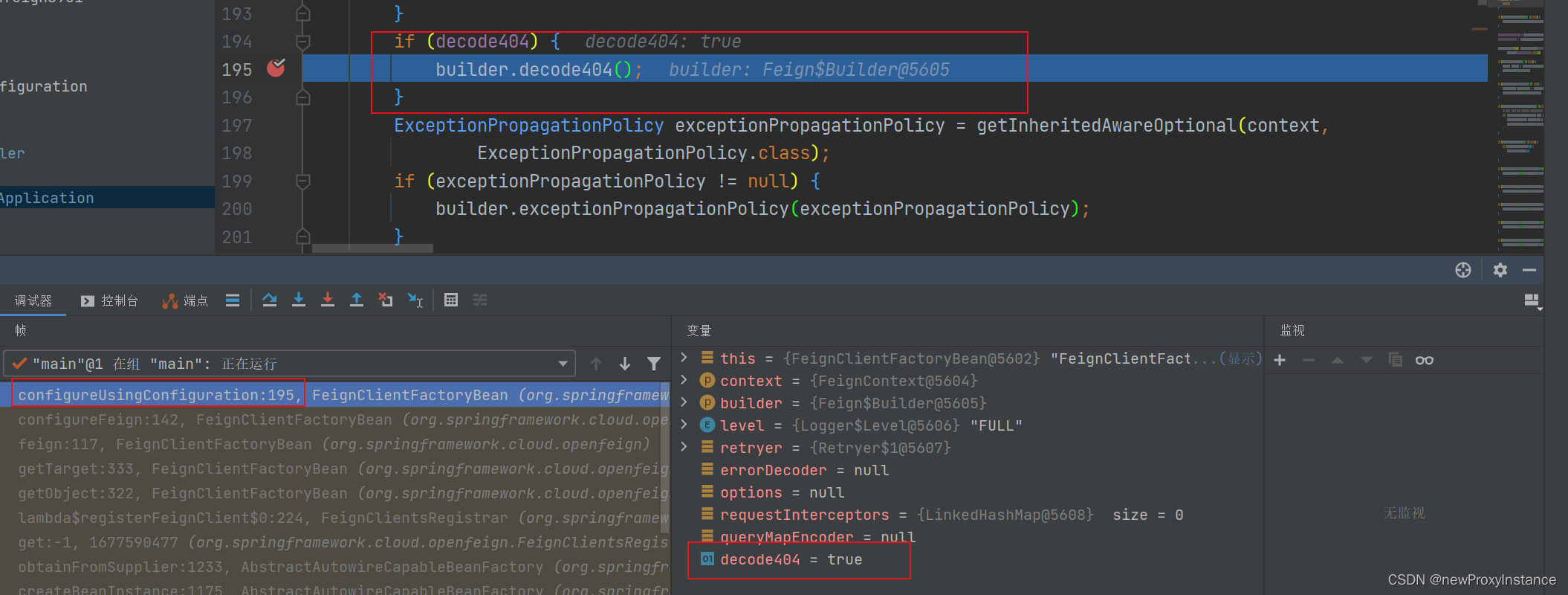Select next frame with down arrow
Image resolution: width=1568 pixels, height=595 pixels.
(625, 364)
